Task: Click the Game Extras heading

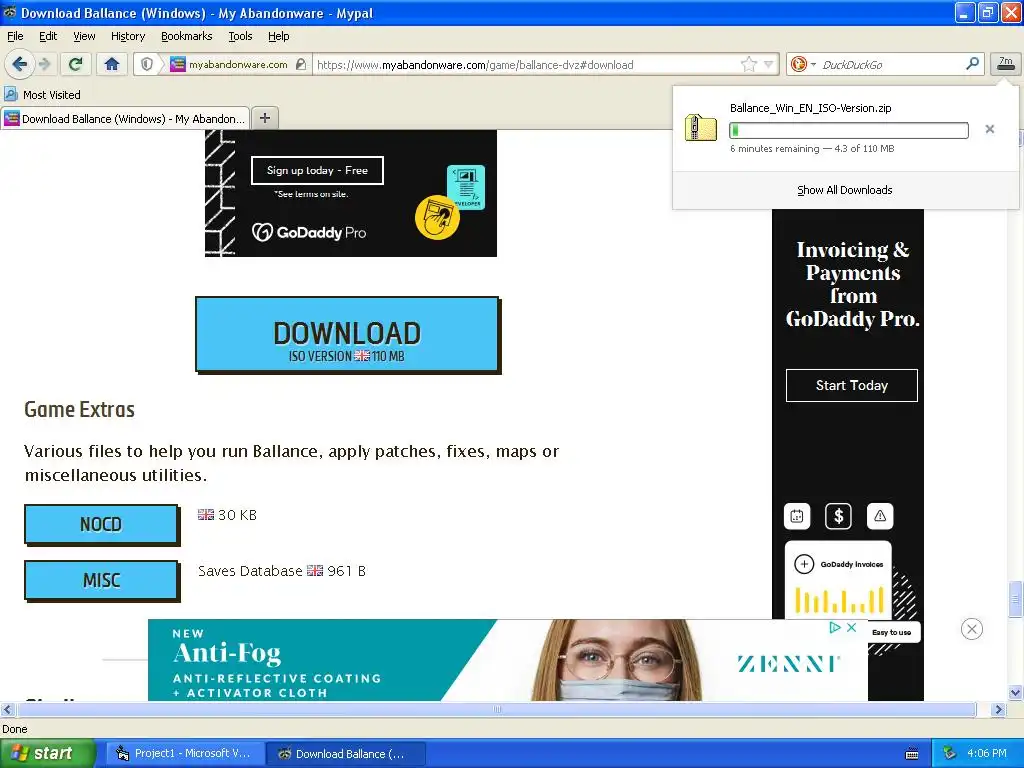Action: pyautogui.click(x=80, y=409)
